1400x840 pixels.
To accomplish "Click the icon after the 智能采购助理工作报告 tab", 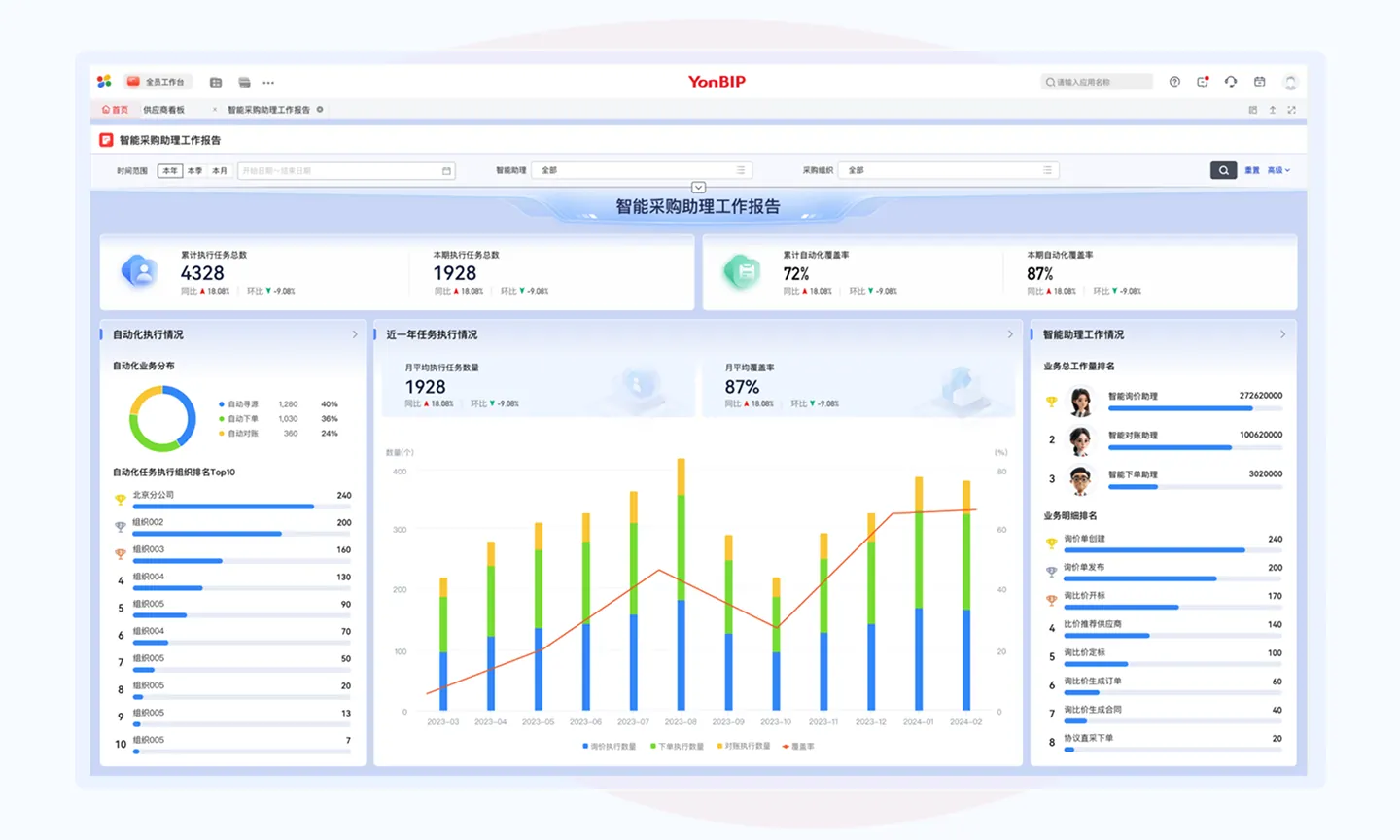I will pos(320,110).
